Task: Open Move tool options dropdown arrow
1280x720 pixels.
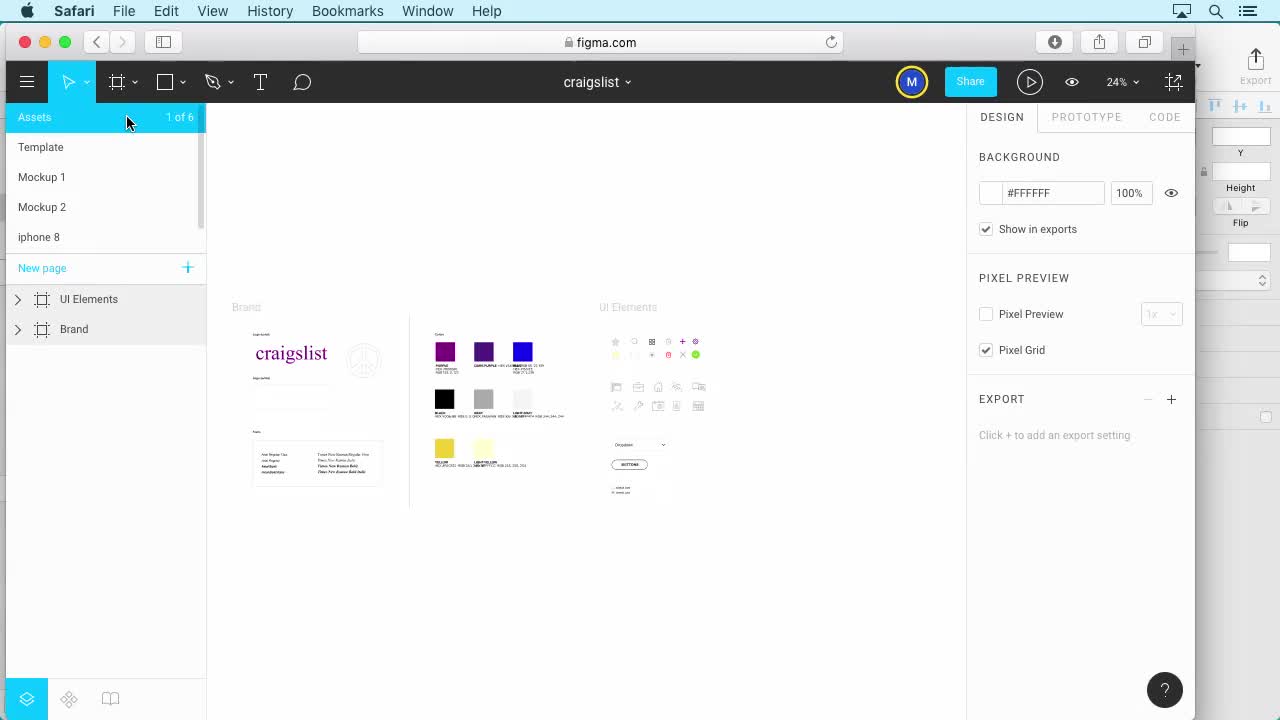Action: pos(87,82)
